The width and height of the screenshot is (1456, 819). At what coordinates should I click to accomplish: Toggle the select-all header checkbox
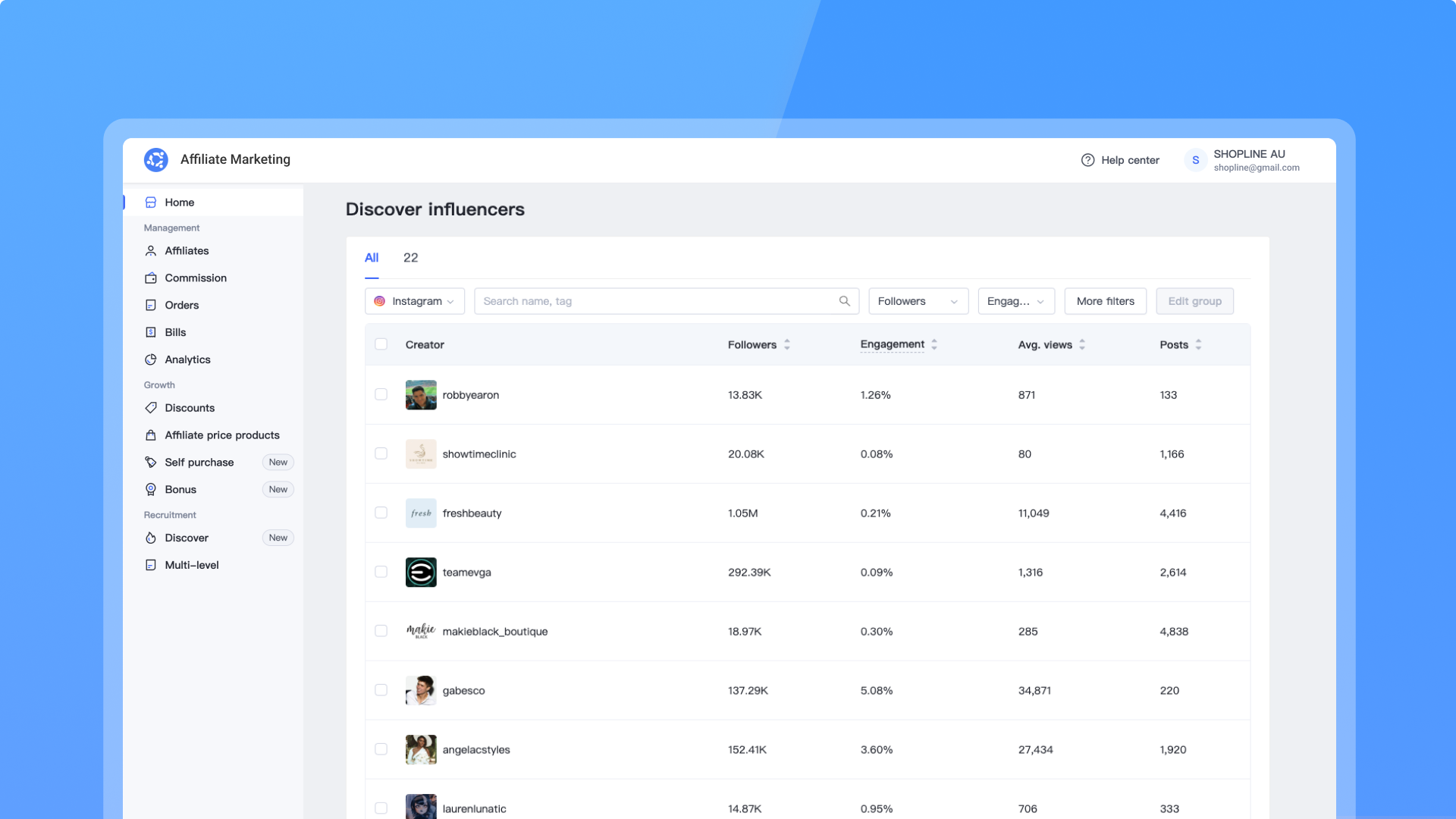pos(381,344)
